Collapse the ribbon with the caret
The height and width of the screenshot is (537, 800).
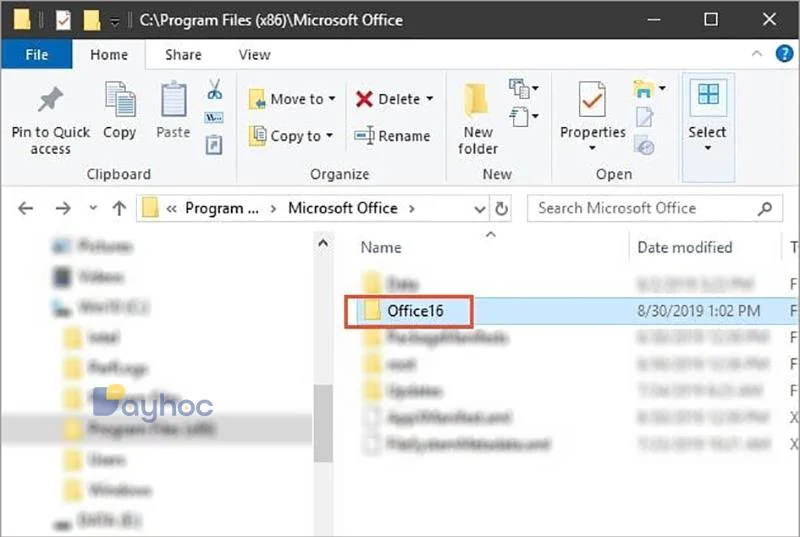coord(757,53)
